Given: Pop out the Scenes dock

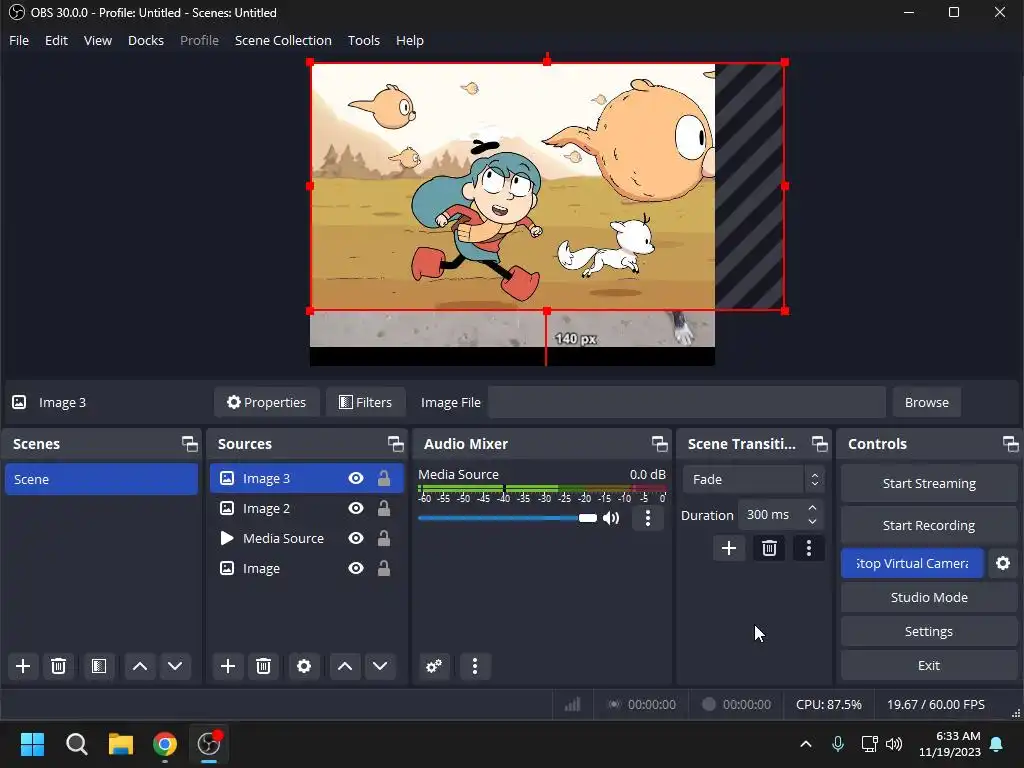Looking at the screenshot, I should [190, 444].
